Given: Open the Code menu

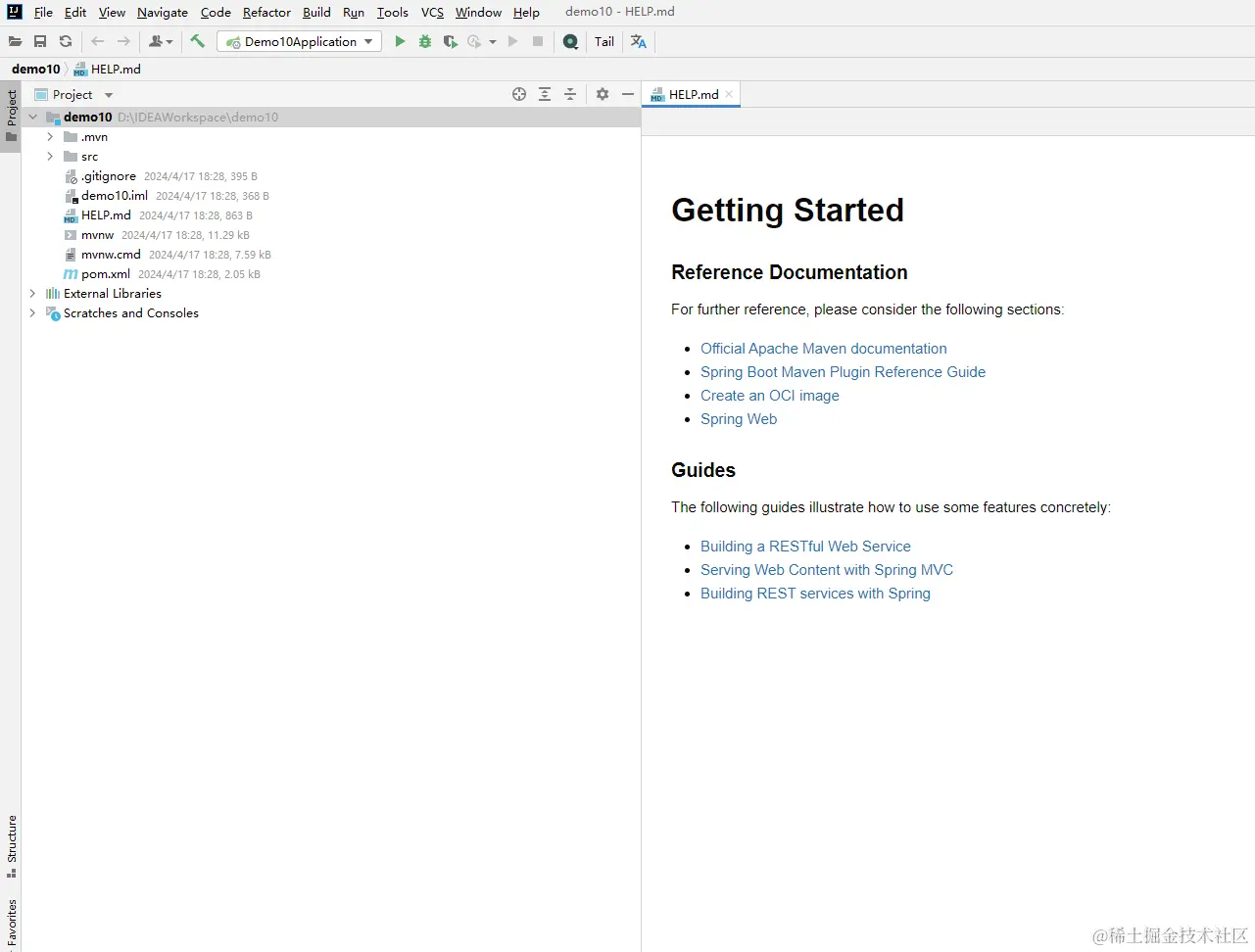Looking at the screenshot, I should pos(216,13).
